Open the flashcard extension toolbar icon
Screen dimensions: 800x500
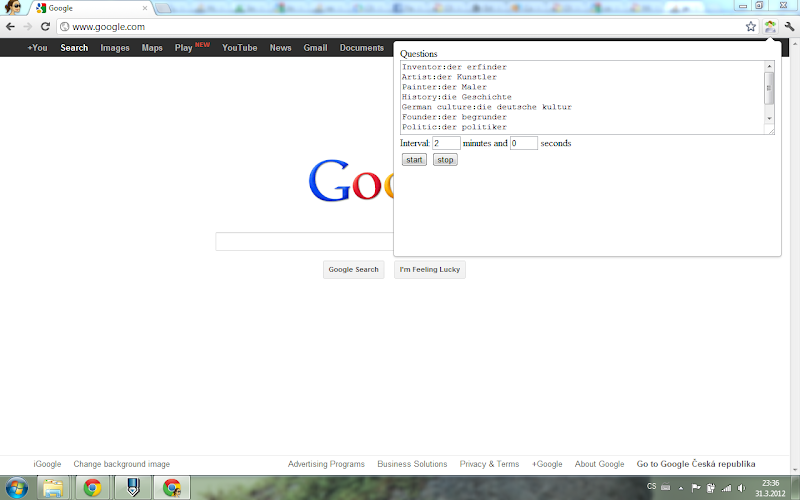coord(770,27)
